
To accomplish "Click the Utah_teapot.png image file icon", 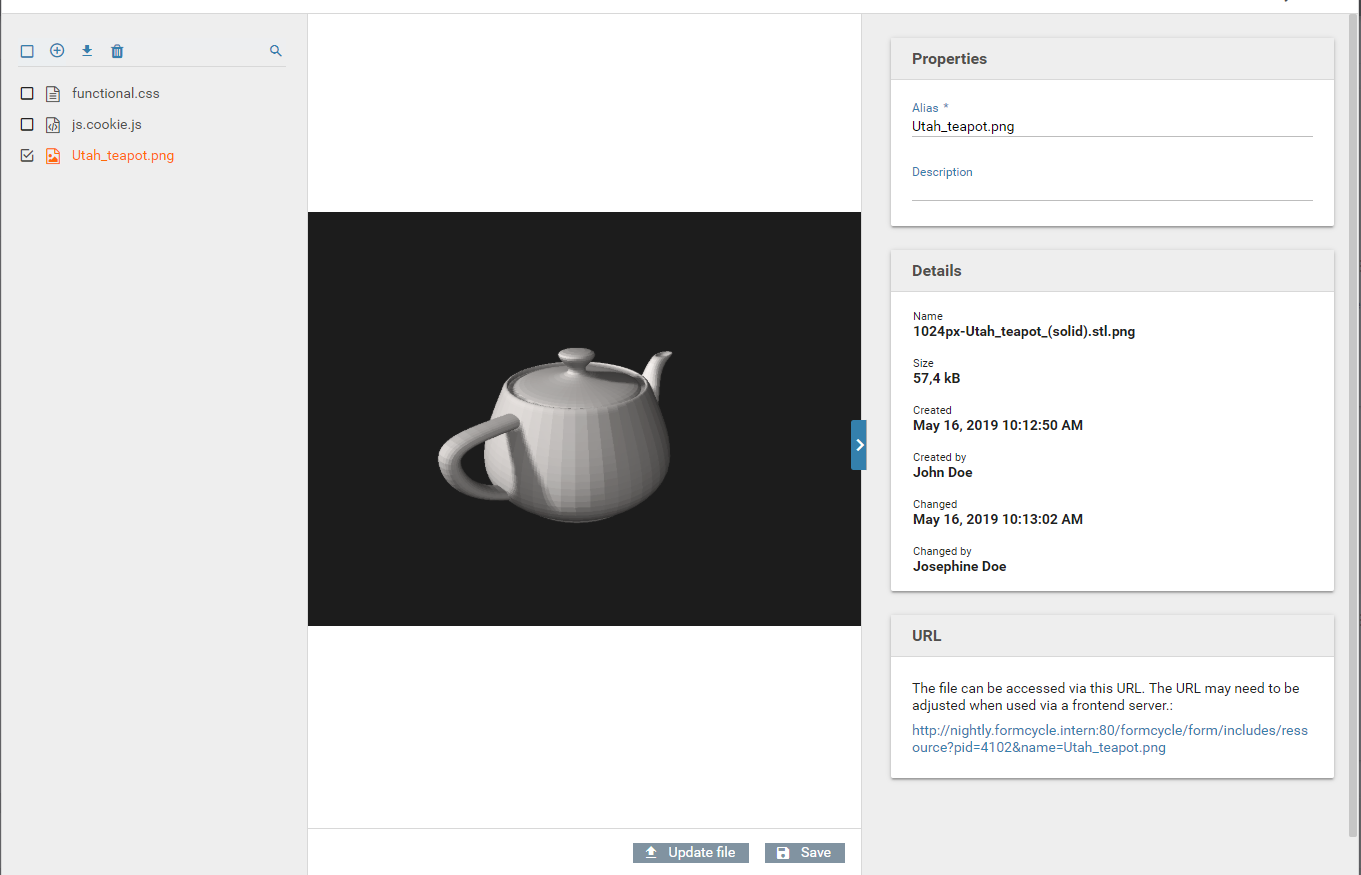I will coord(53,156).
